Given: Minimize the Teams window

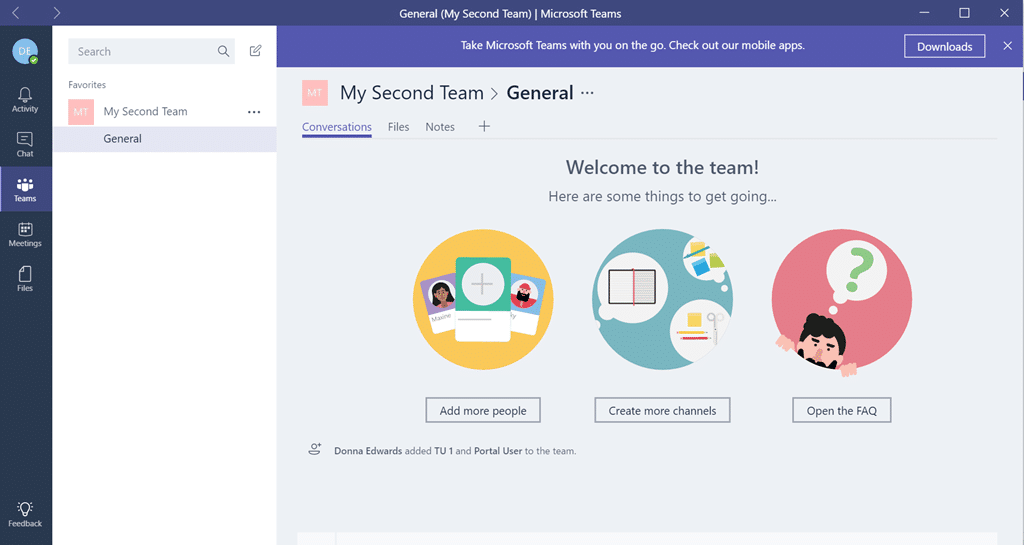Looking at the screenshot, I should [x=924, y=13].
